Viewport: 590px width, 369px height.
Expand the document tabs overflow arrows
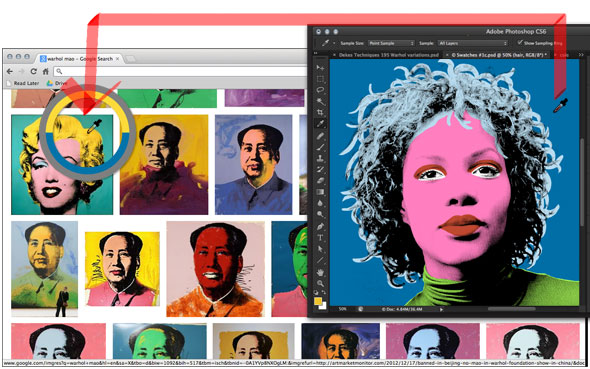click(581, 55)
